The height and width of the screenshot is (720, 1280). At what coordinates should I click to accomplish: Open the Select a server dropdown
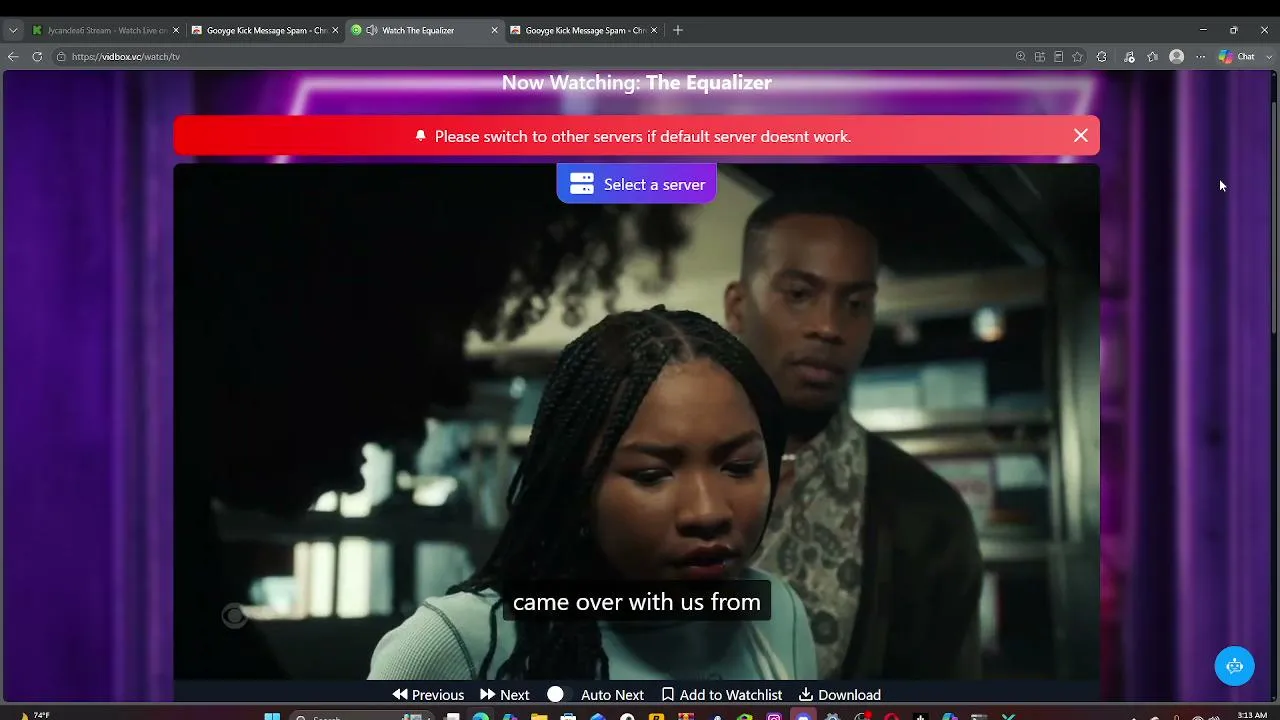point(637,184)
